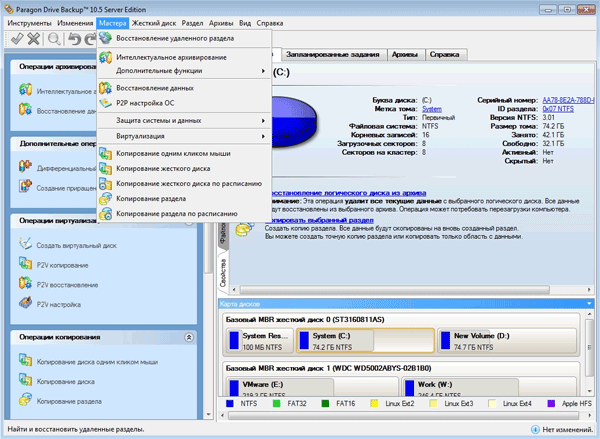Click the System volume label link
Image resolution: width=600 pixels, height=439 pixels.
[432, 109]
